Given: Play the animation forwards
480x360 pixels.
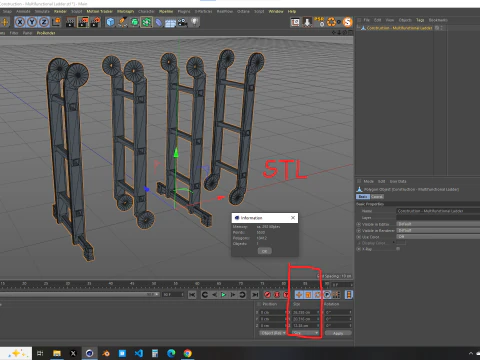Looking at the screenshot, I should tap(224, 295).
